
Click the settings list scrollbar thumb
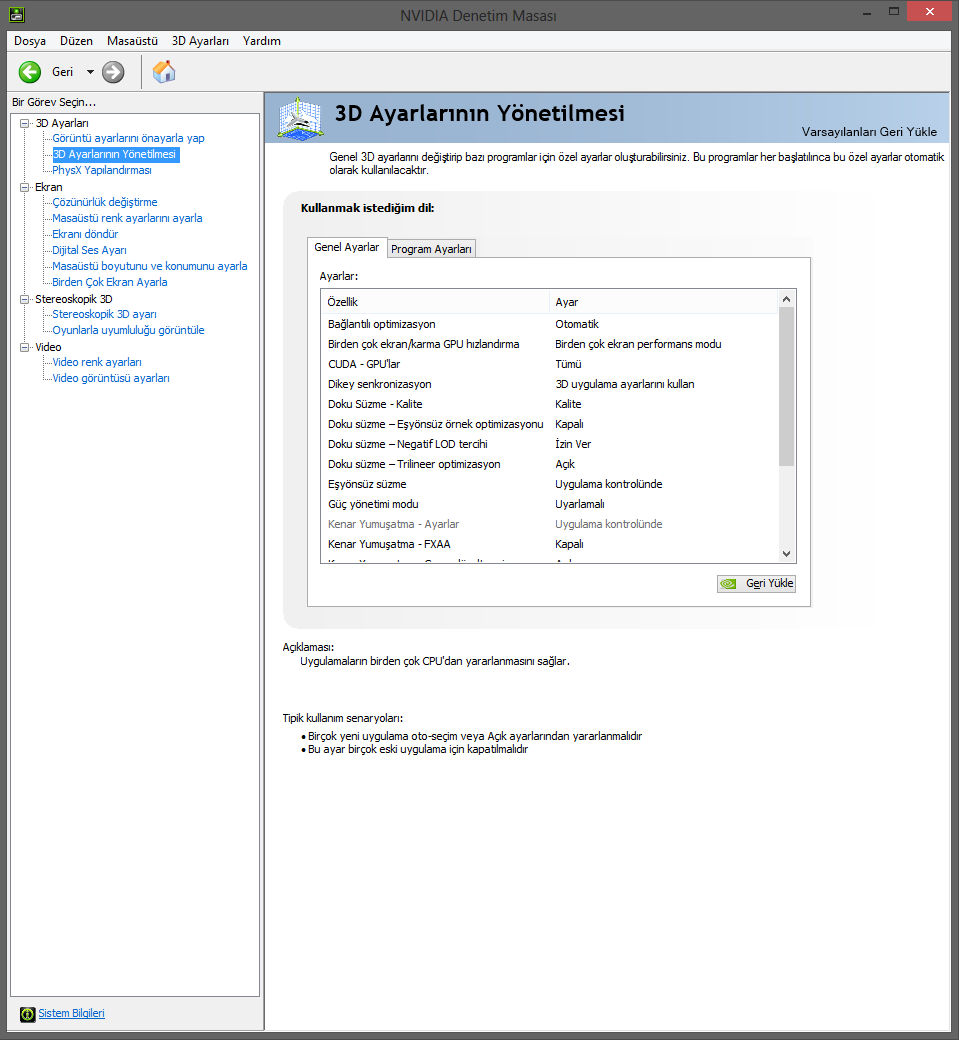tap(786, 386)
